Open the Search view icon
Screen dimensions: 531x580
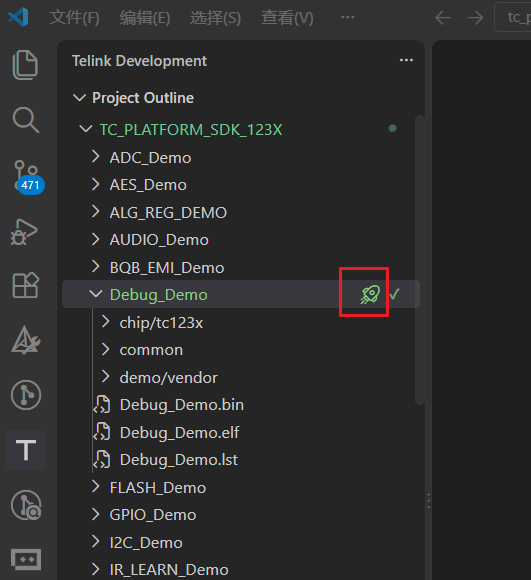26,120
